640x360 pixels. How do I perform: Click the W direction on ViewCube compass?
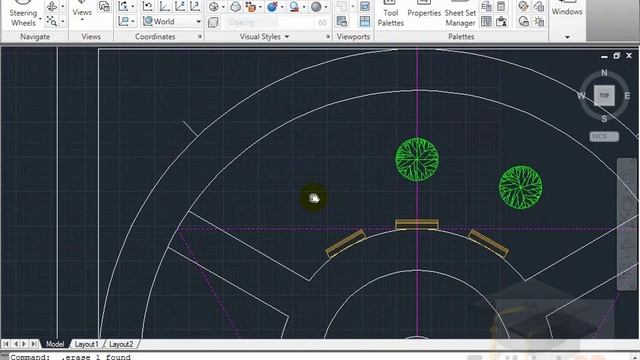pyautogui.click(x=582, y=96)
